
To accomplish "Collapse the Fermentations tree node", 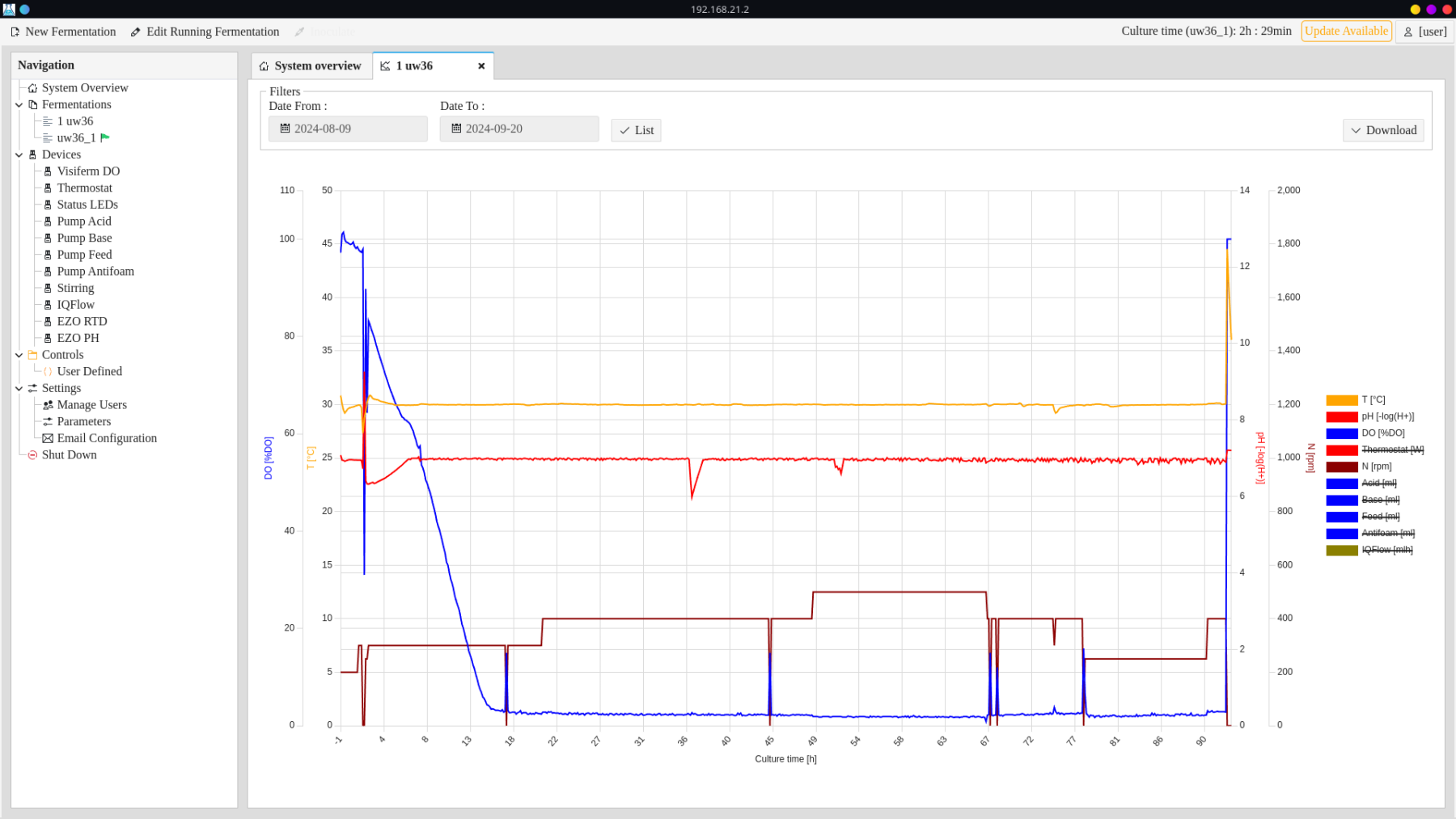I will (19, 104).
